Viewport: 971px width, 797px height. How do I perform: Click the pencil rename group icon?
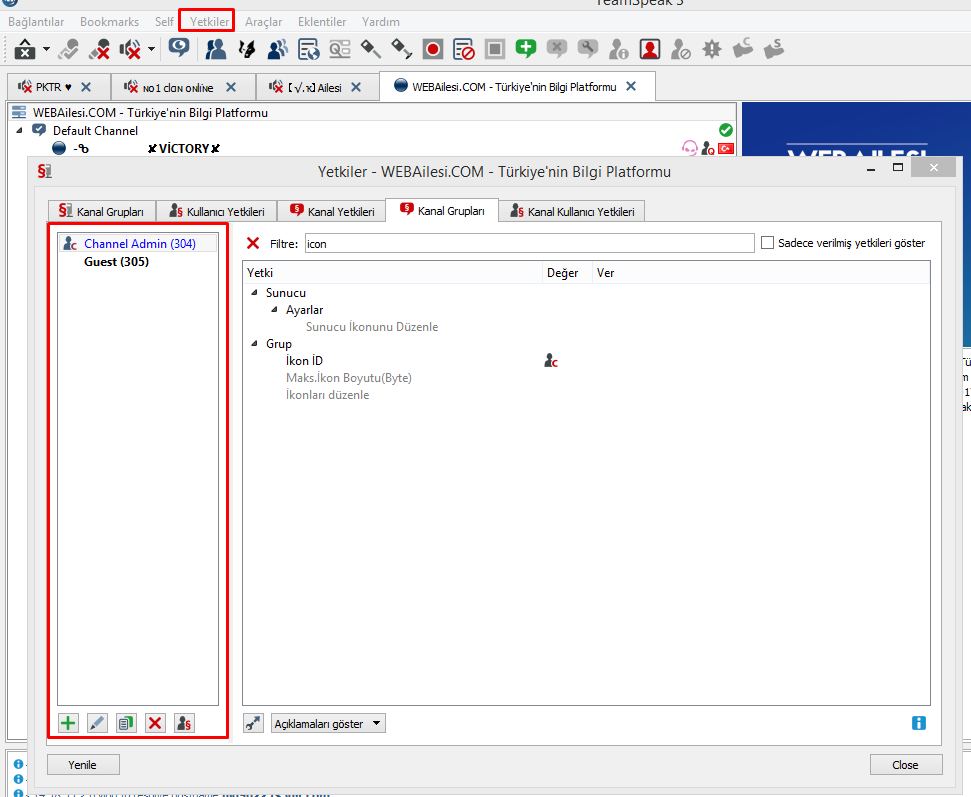(x=97, y=723)
